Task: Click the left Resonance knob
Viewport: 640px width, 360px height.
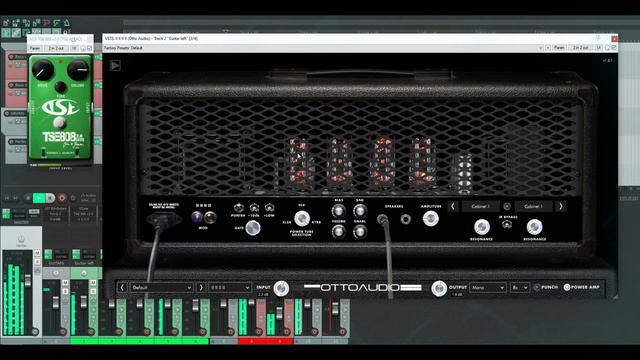Action: click(x=482, y=227)
